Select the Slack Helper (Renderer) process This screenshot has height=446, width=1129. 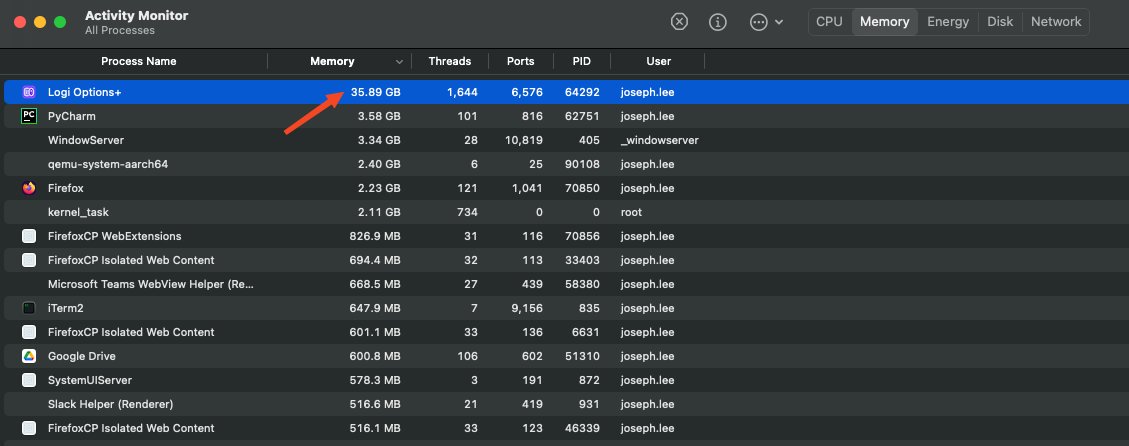pyautogui.click(x=110, y=404)
